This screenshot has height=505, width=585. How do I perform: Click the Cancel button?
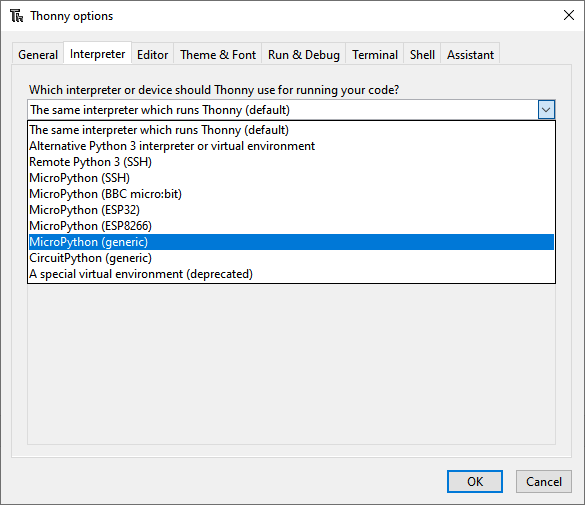544,482
